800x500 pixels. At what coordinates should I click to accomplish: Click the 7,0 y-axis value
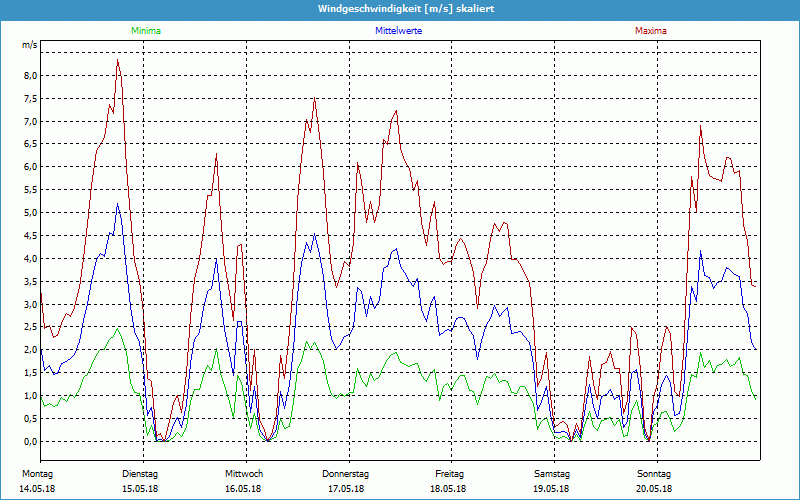(x=31, y=121)
